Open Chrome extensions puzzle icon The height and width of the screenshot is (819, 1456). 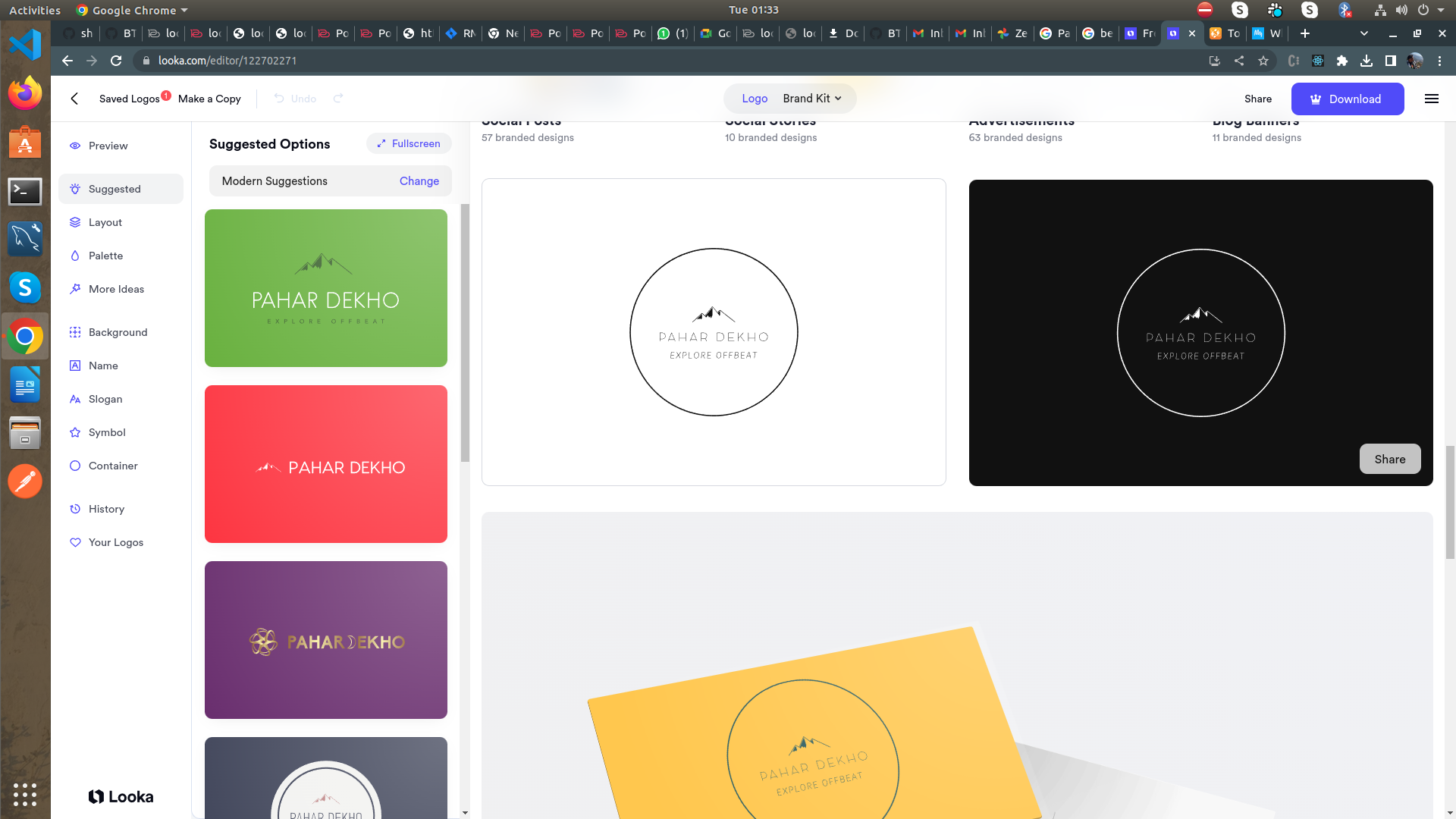(1342, 61)
